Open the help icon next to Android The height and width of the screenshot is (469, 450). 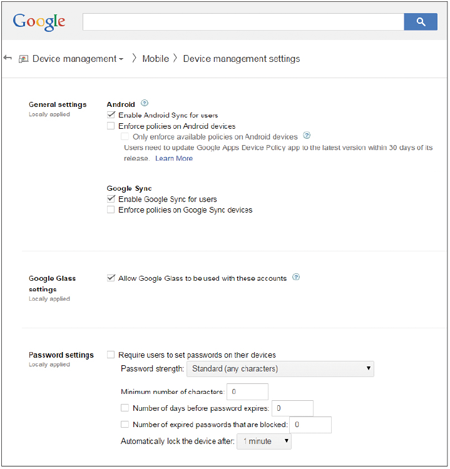click(144, 103)
